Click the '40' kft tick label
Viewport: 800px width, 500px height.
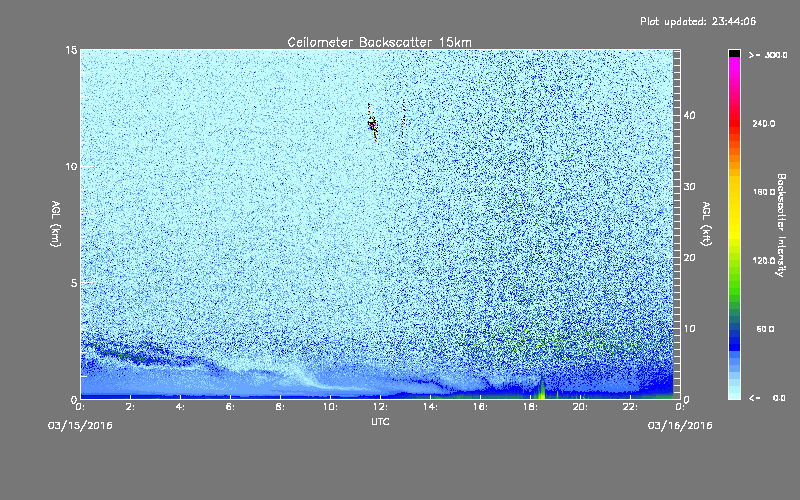click(689, 115)
